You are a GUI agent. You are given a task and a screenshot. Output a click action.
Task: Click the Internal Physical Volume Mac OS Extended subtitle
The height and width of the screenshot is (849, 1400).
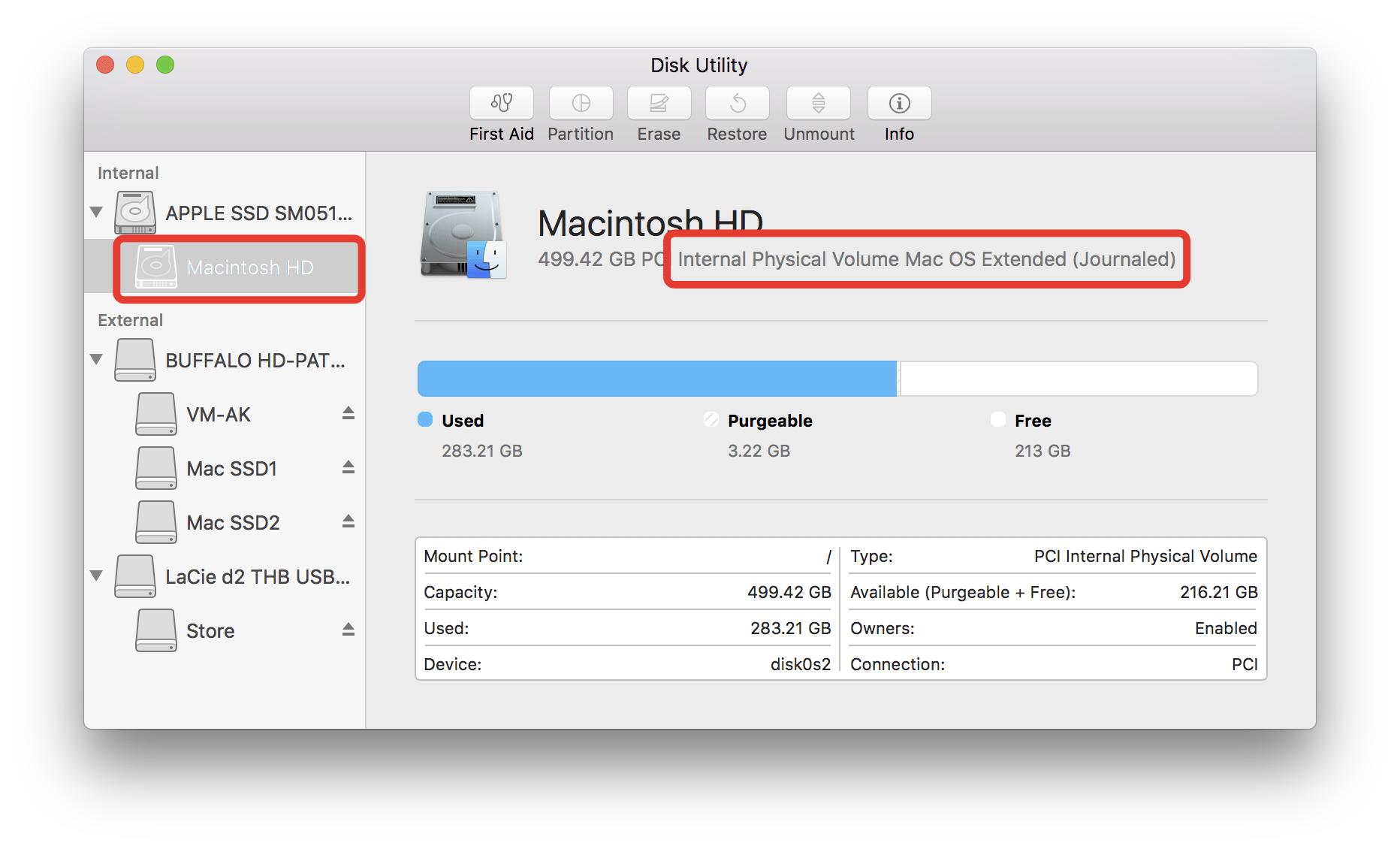pos(927,259)
